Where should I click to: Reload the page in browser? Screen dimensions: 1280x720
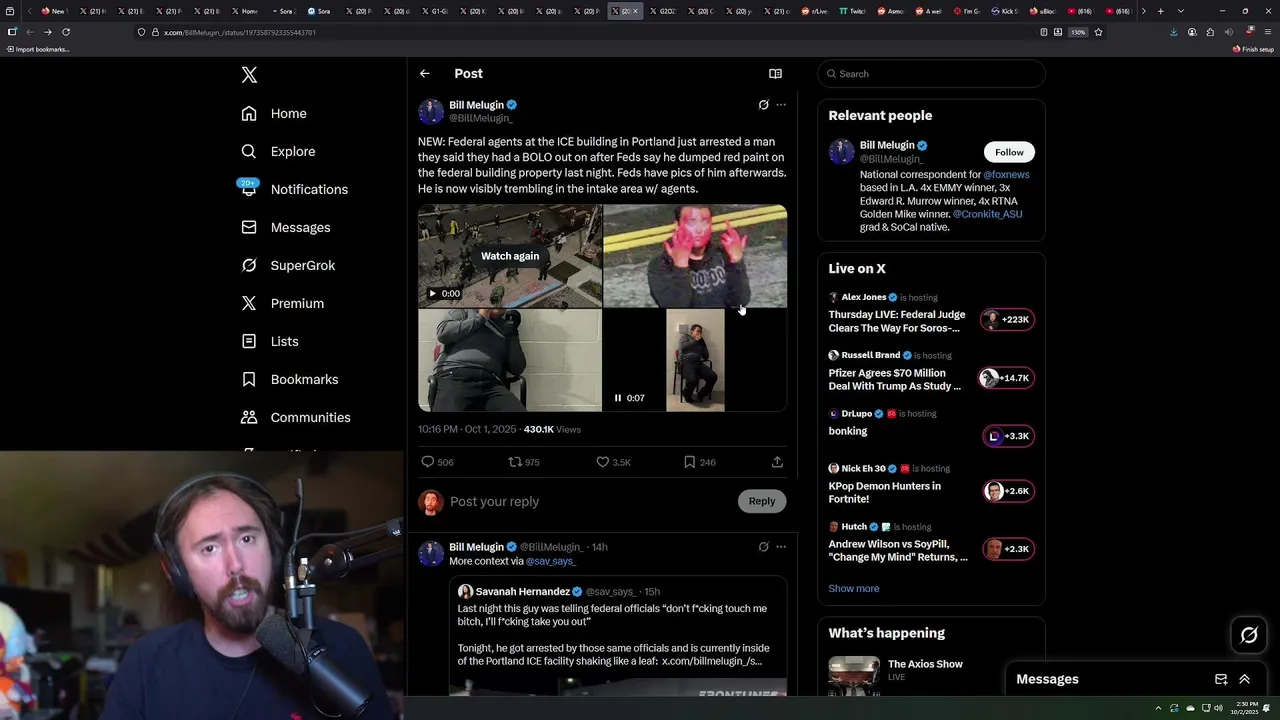(x=66, y=32)
